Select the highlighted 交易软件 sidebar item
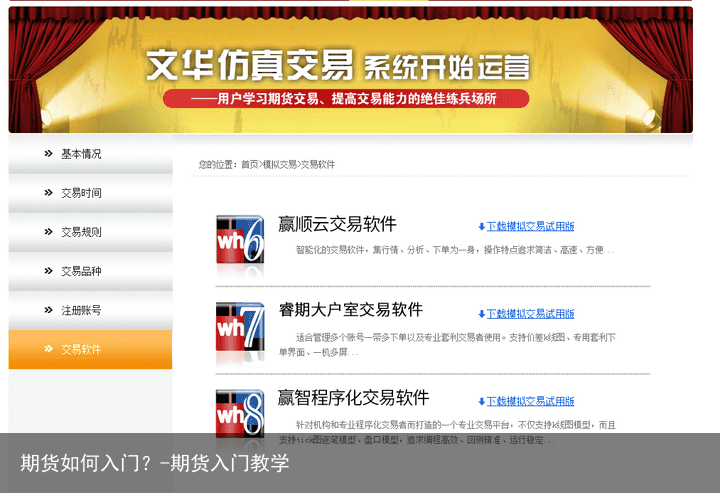This screenshot has height=493, width=720. (81, 349)
